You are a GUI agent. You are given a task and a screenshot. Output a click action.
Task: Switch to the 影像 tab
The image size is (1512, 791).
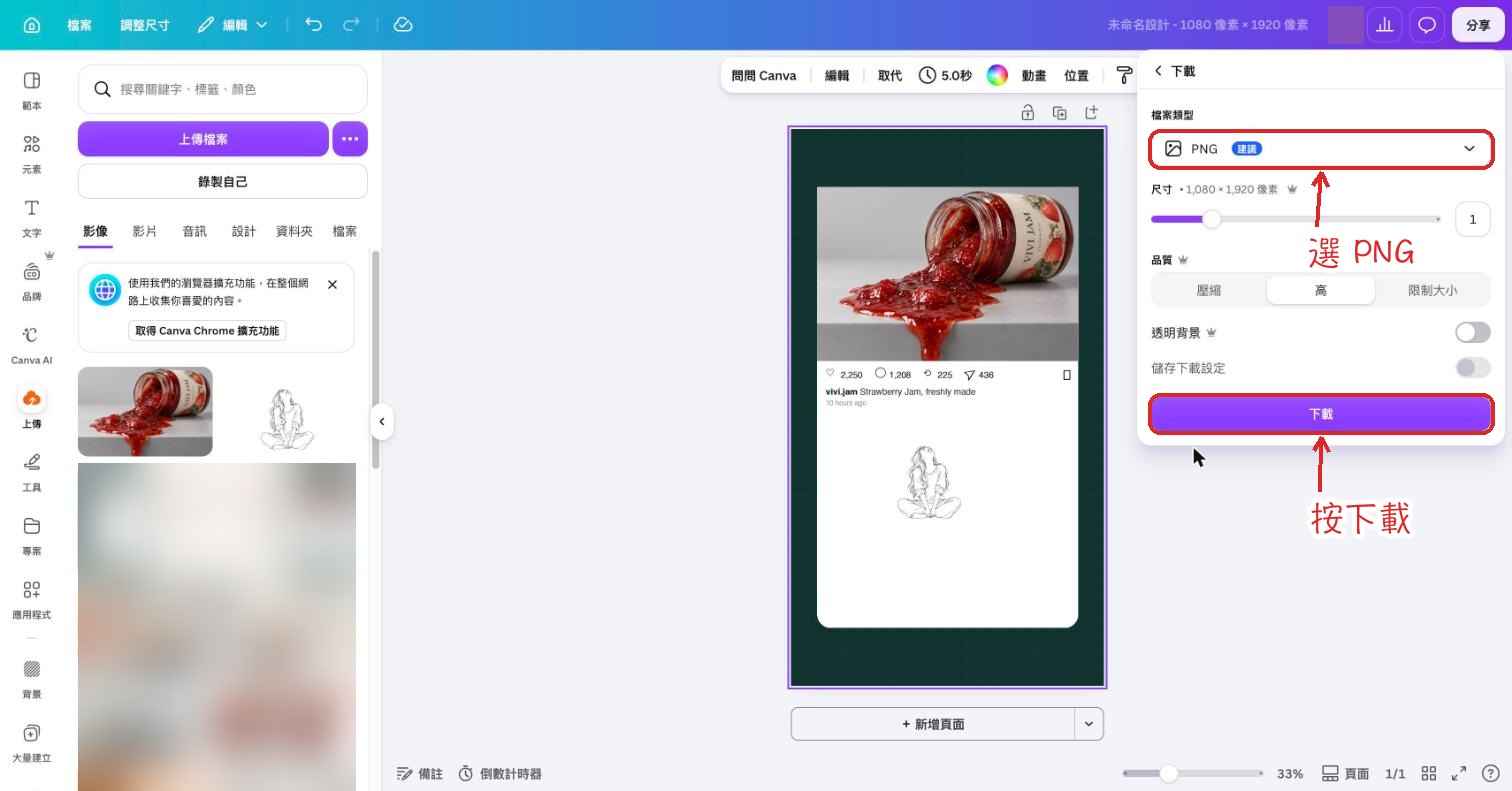[95, 231]
